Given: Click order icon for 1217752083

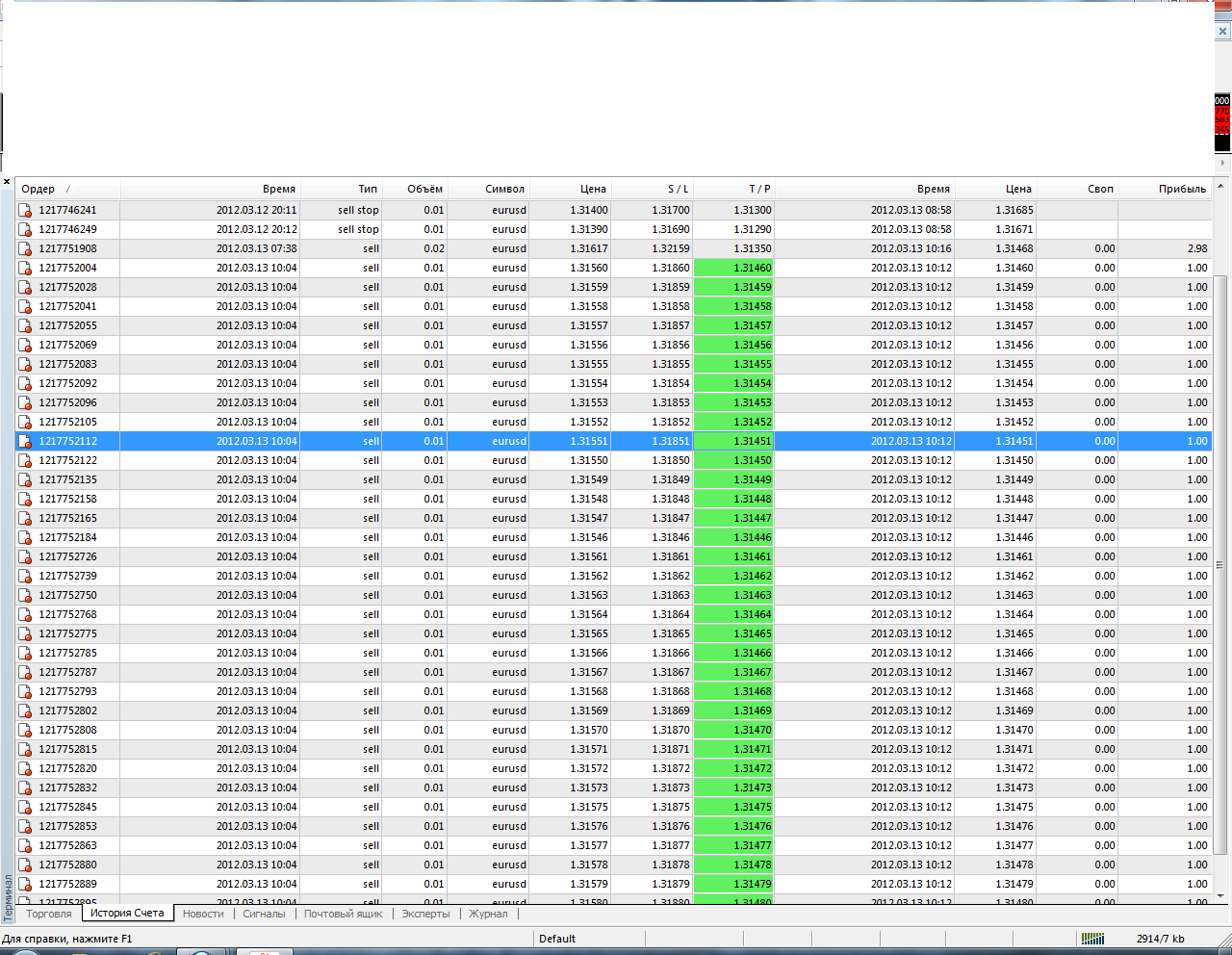Looking at the screenshot, I should [25, 364].
